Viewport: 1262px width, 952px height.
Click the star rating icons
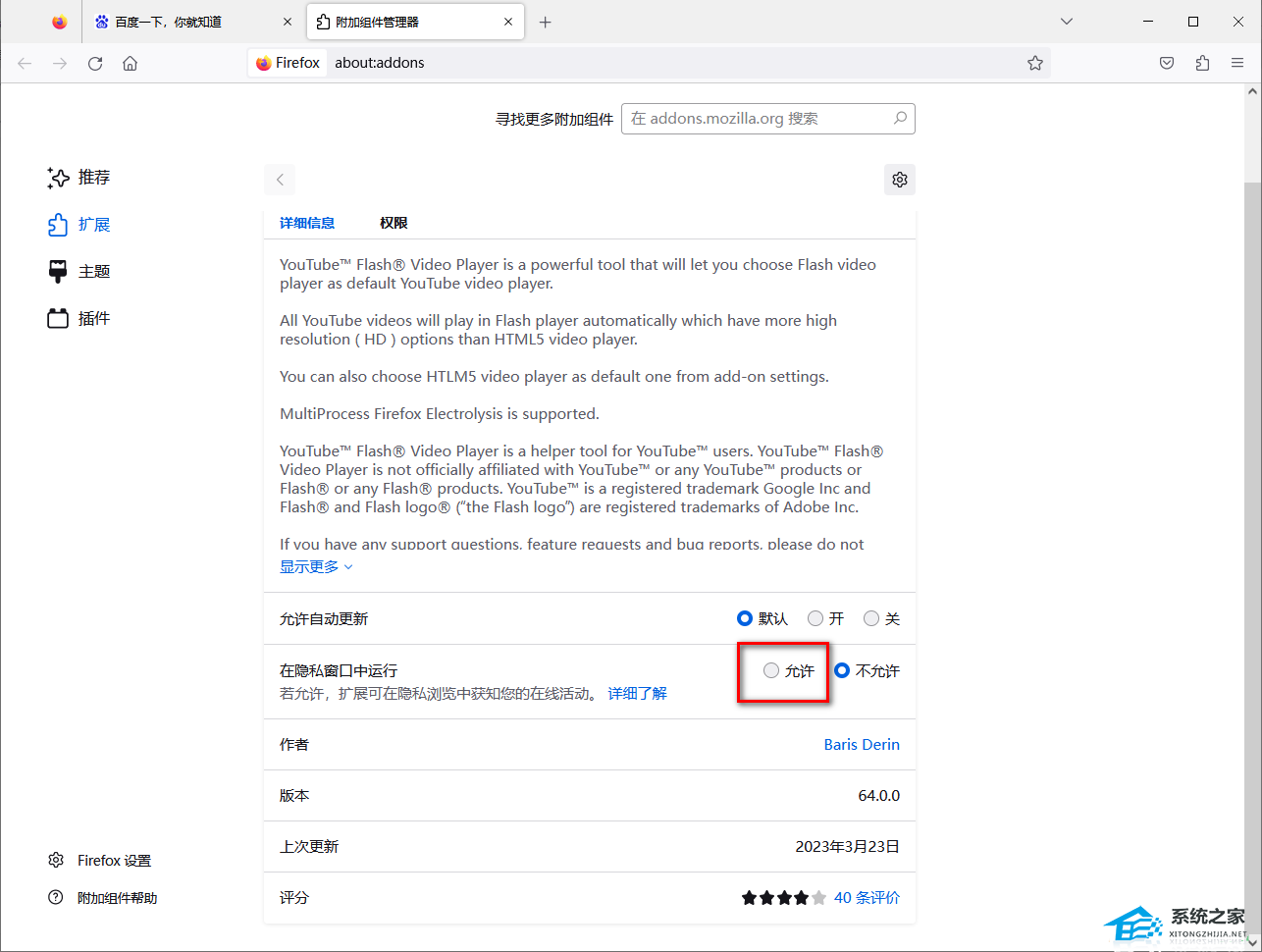(783, 897)
